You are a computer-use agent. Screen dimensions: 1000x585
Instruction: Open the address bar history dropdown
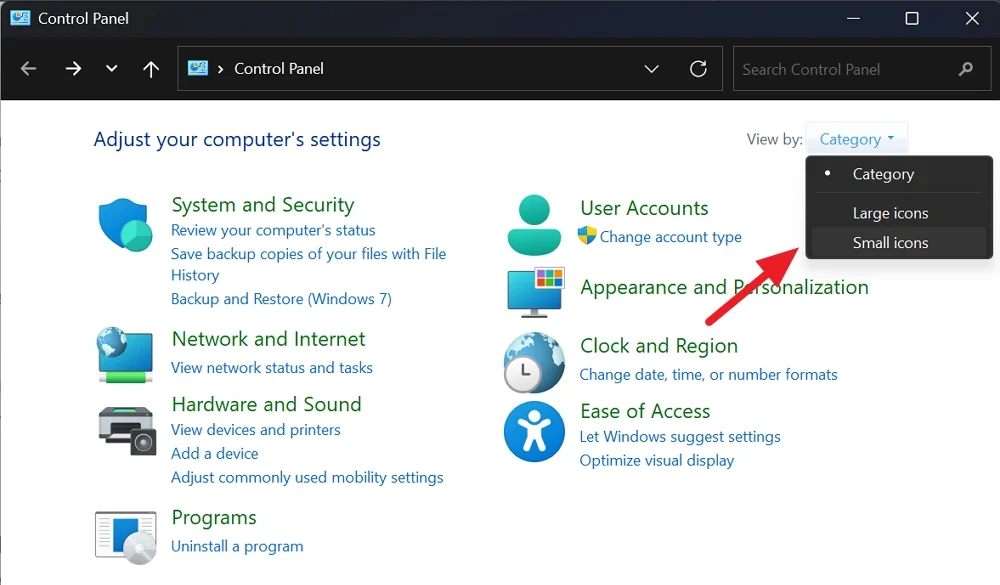coord(652,69)
